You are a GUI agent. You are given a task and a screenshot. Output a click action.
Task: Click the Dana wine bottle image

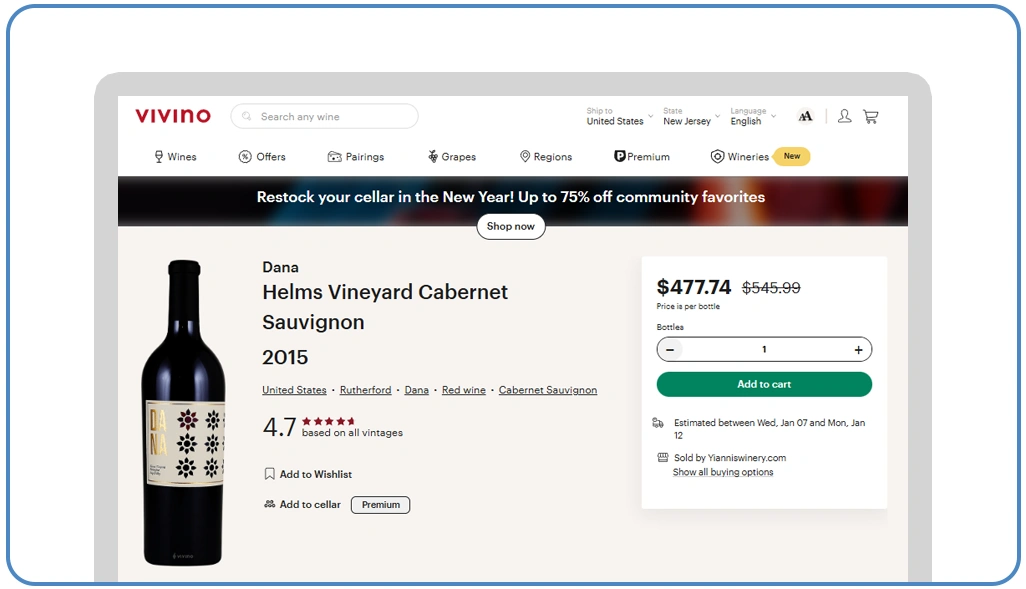click(x=184, y=412)
